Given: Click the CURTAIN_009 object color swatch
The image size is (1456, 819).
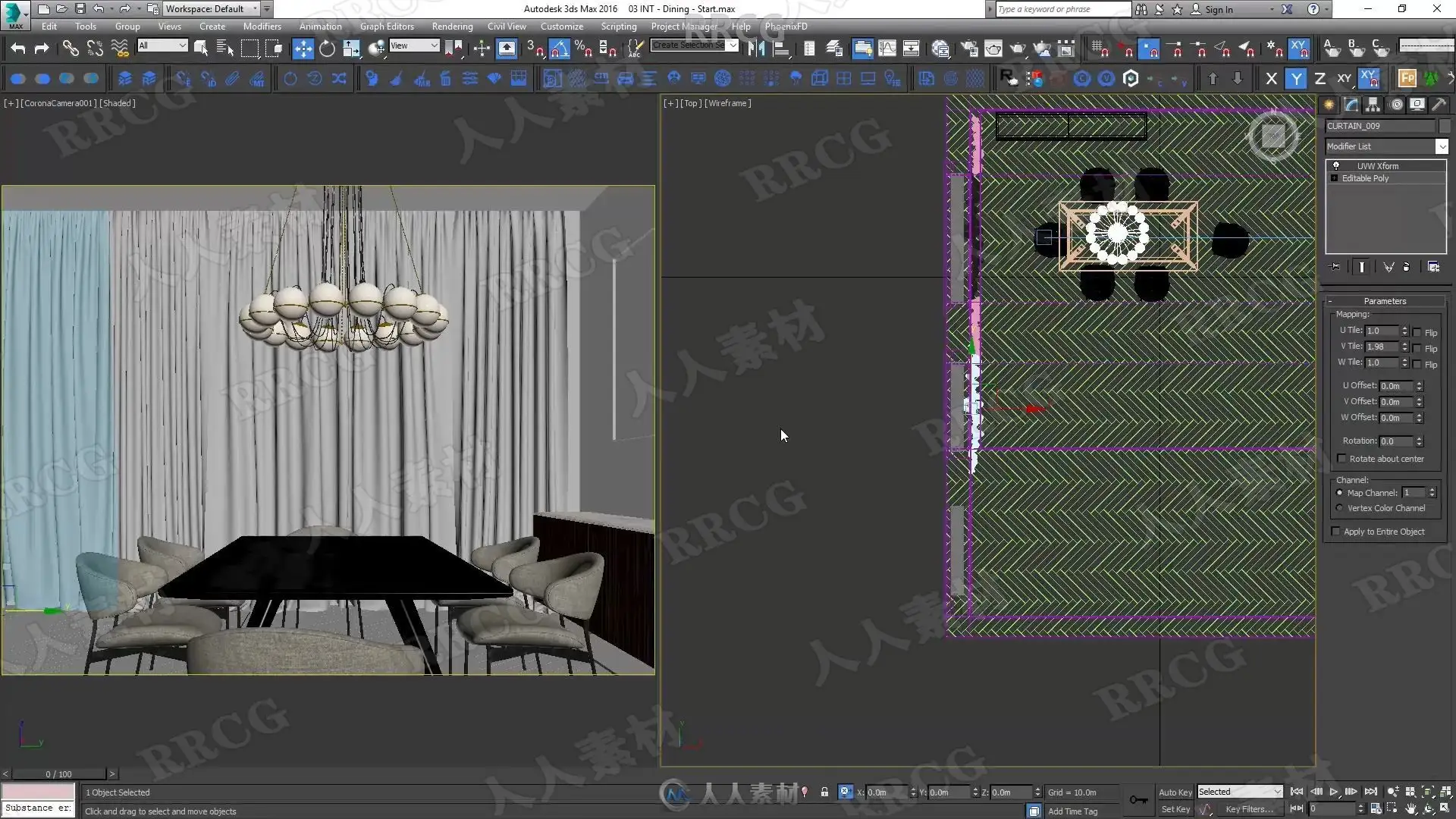Looking at the screenshot, I should [1445, 126].
